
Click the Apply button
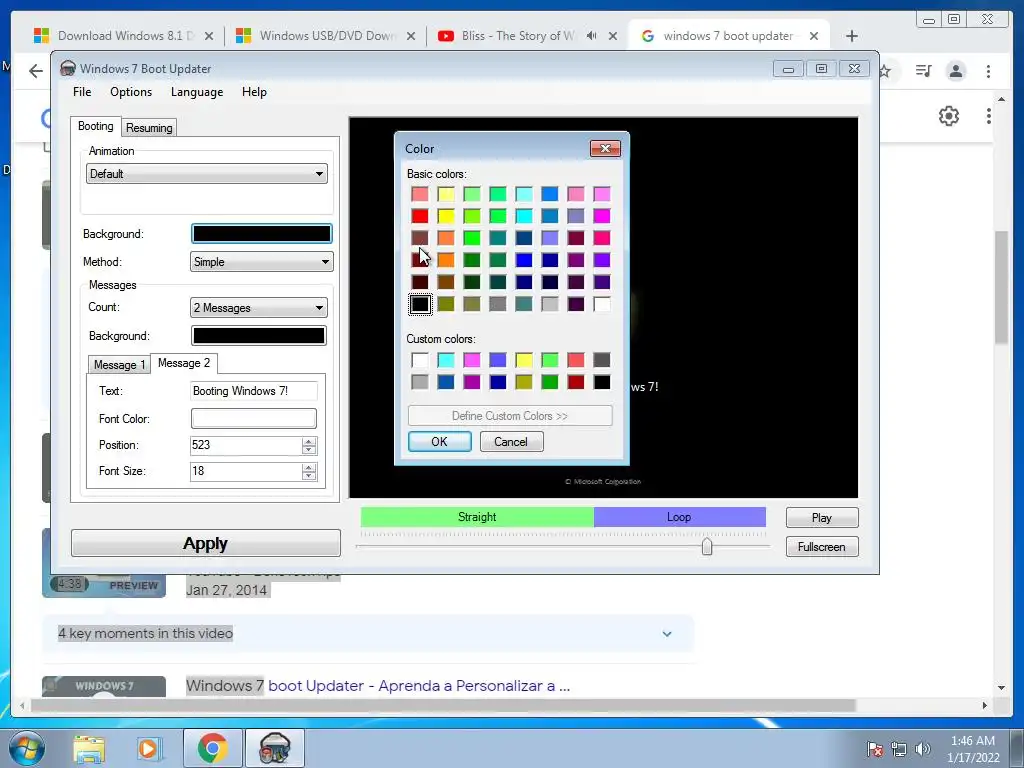click(206, 543)
